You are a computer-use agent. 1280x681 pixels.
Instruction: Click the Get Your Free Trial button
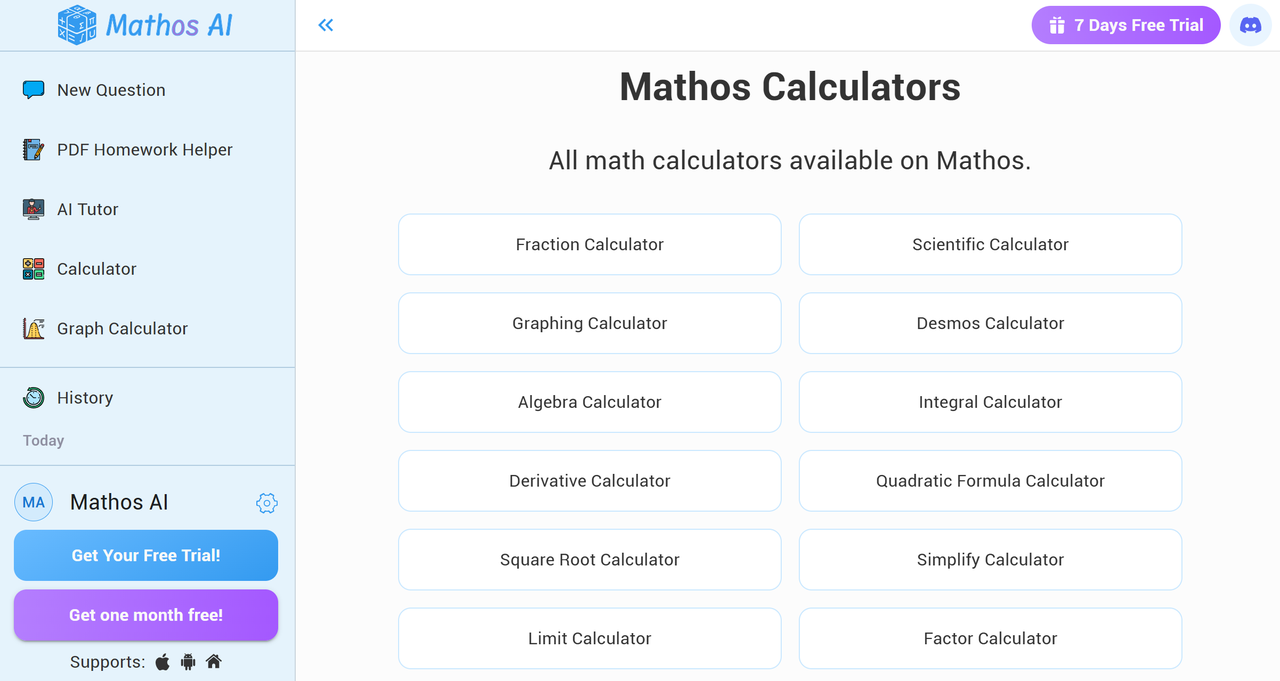click(145, 555)
